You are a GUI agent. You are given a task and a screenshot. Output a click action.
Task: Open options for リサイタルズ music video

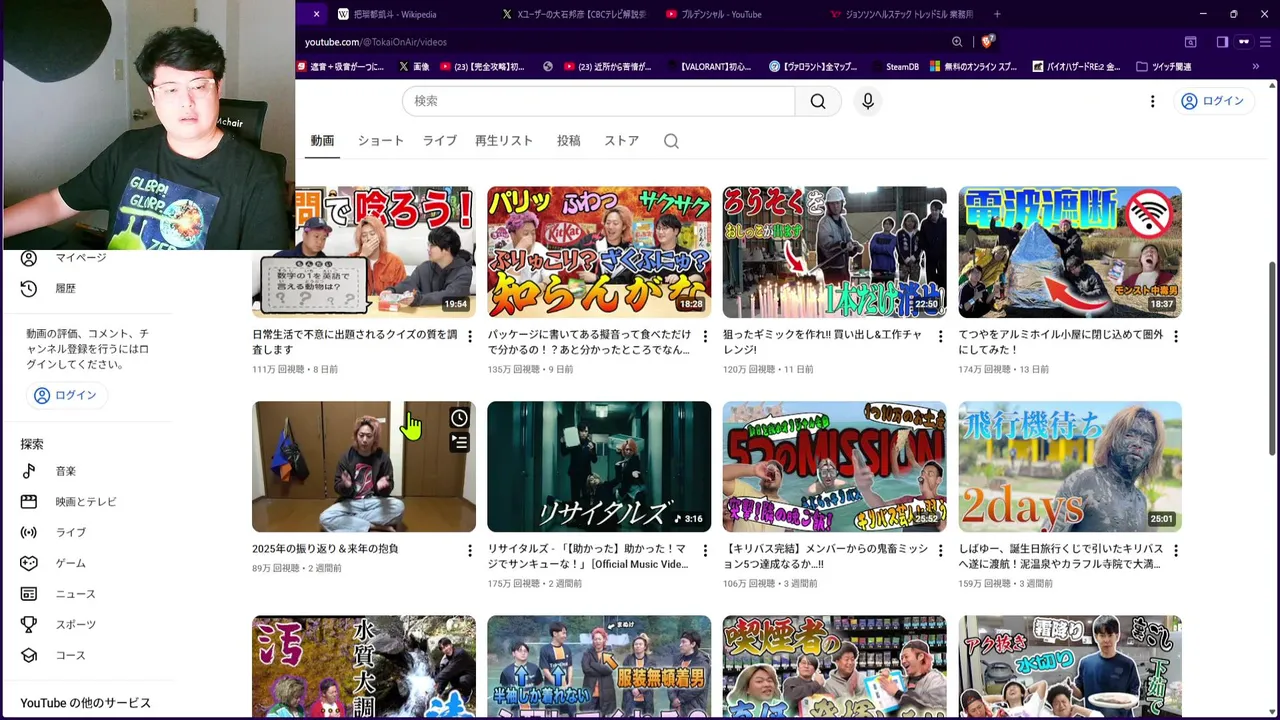(705, 551)
